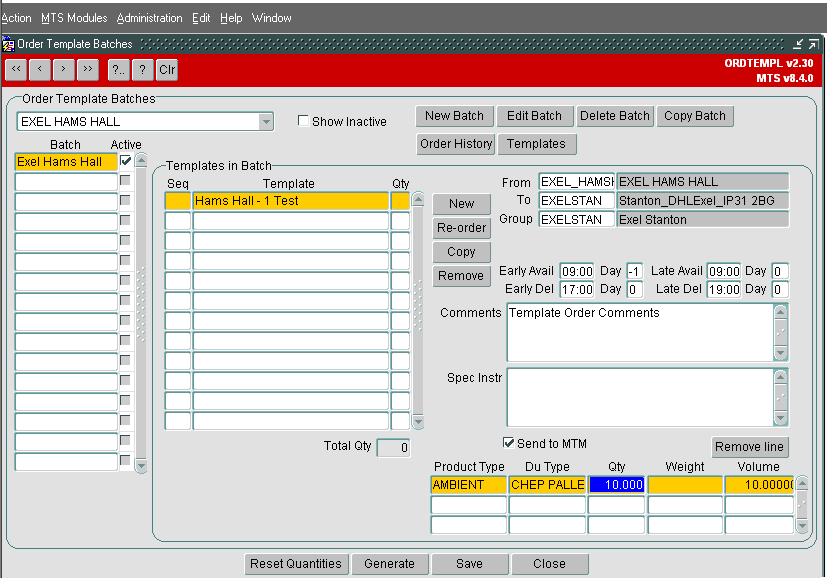This screenshot has height=578, width=827.
Task: Click the Re-order button
Action: tap(461, 228)
